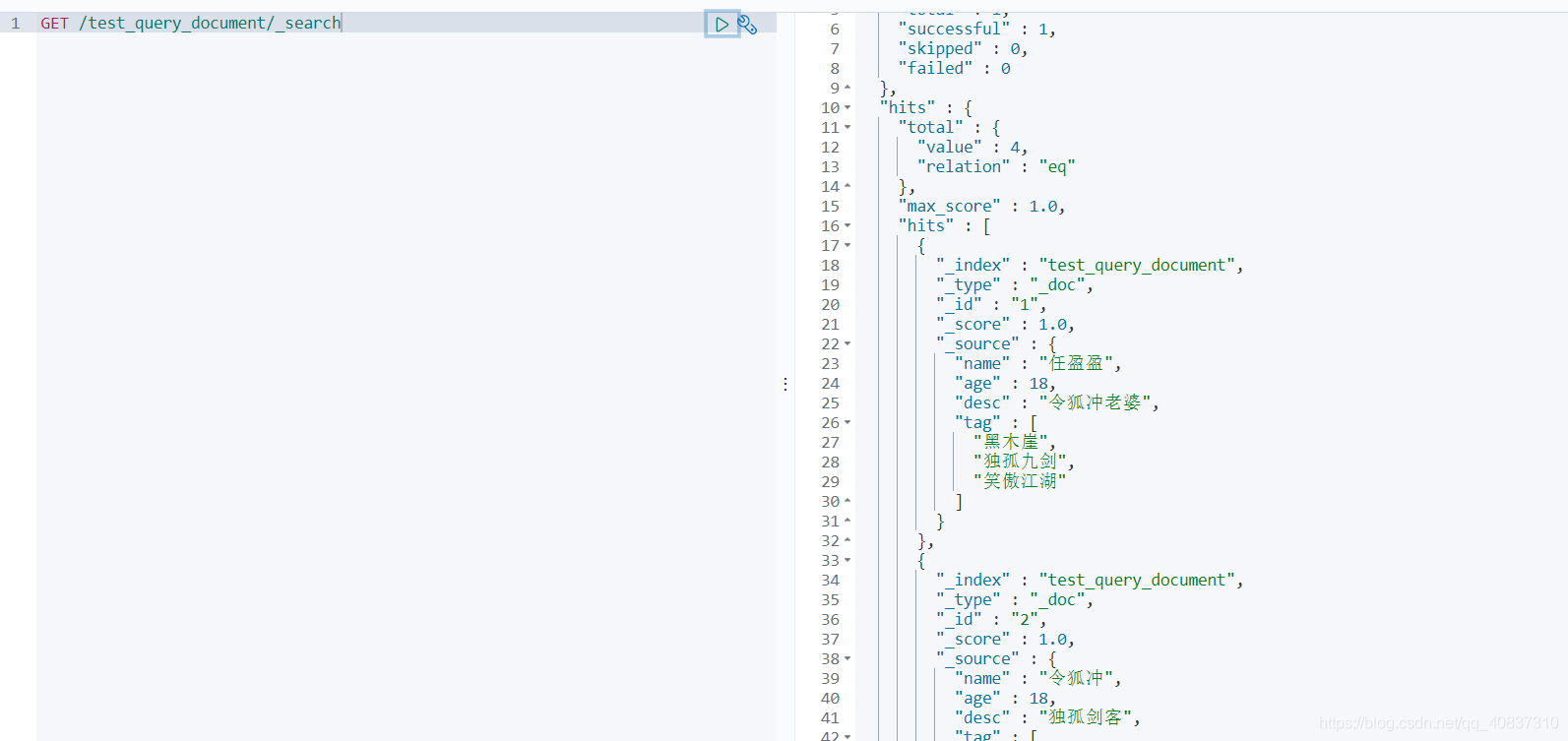Click "_index" line of the first hit

pyautogui.click(x=1090, y=266)
